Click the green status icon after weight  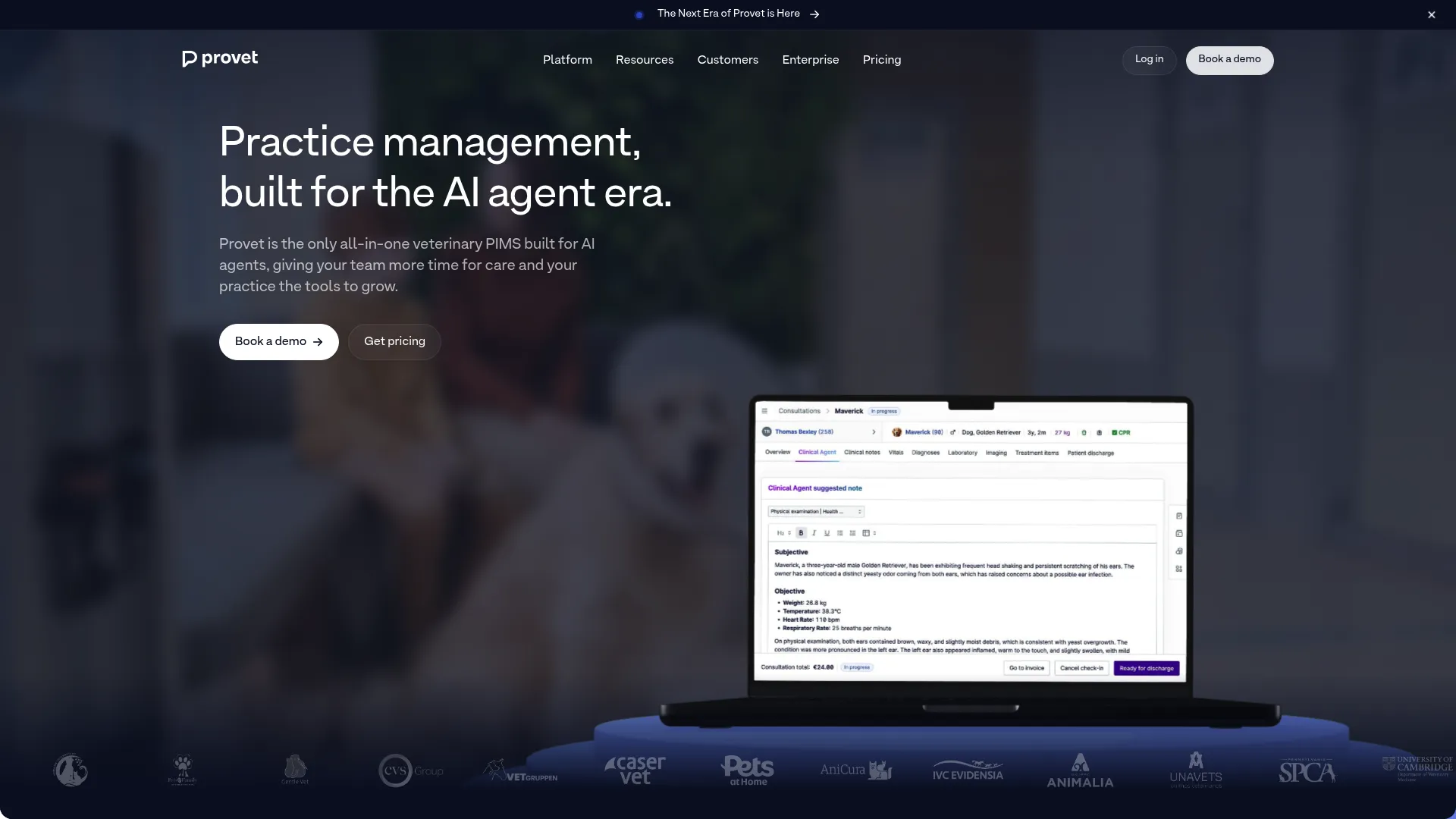(1084, 432)
